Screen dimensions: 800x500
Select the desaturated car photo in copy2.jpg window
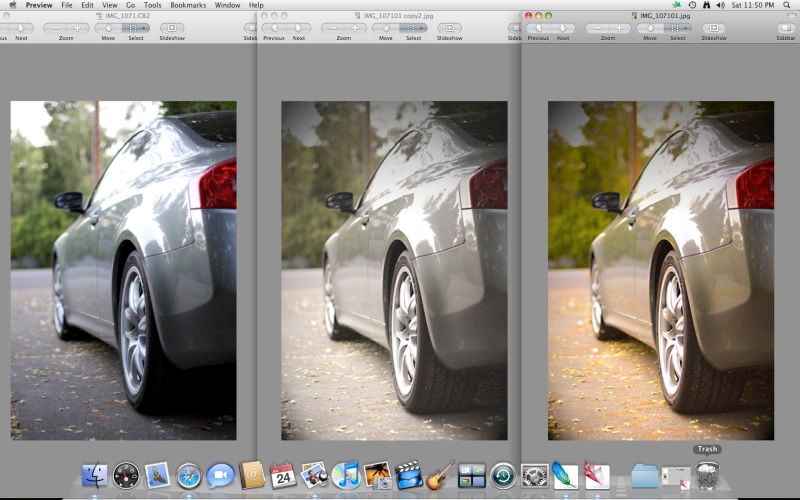coord(394,270)
